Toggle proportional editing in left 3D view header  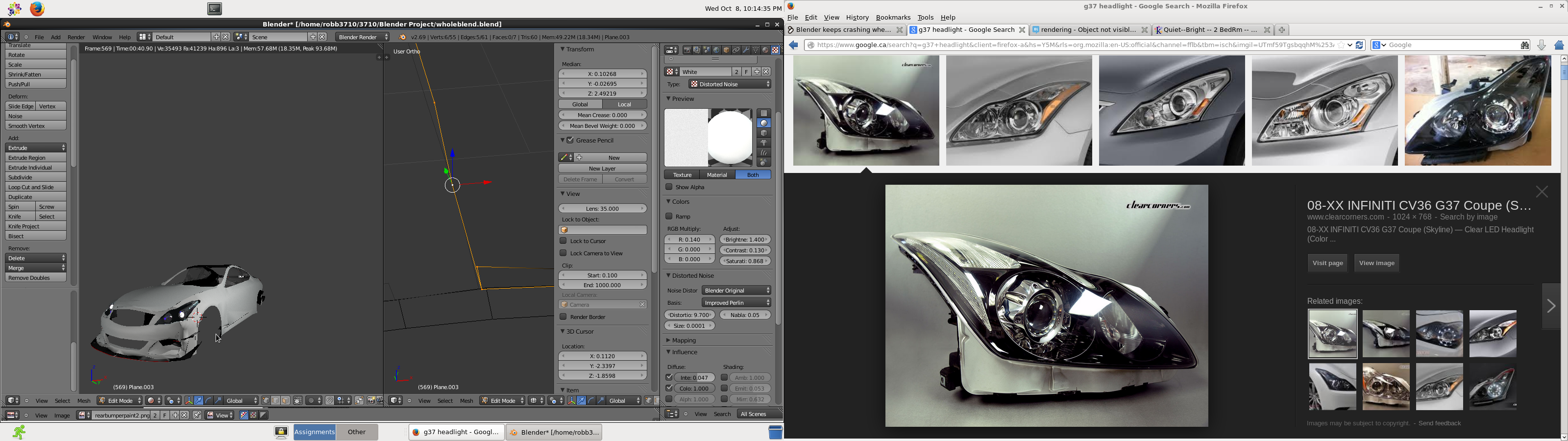[x=314, y=401]
